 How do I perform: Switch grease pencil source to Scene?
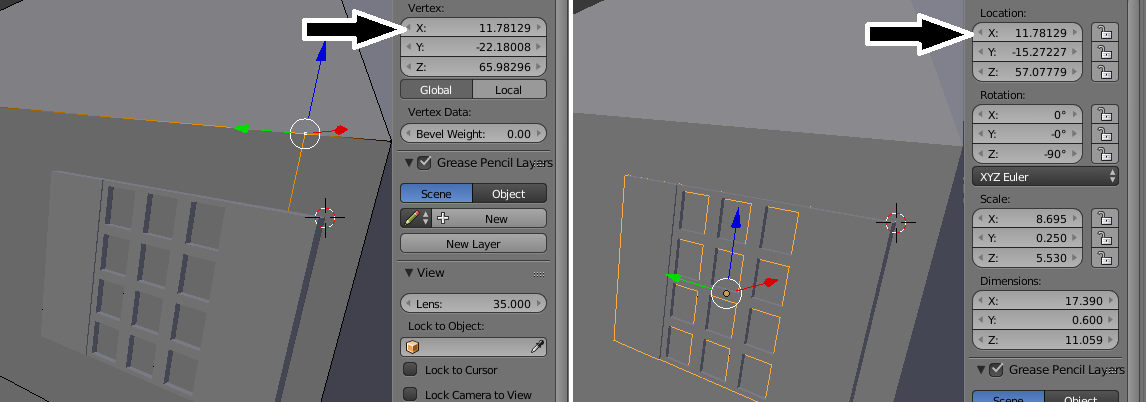click(436, 194)
